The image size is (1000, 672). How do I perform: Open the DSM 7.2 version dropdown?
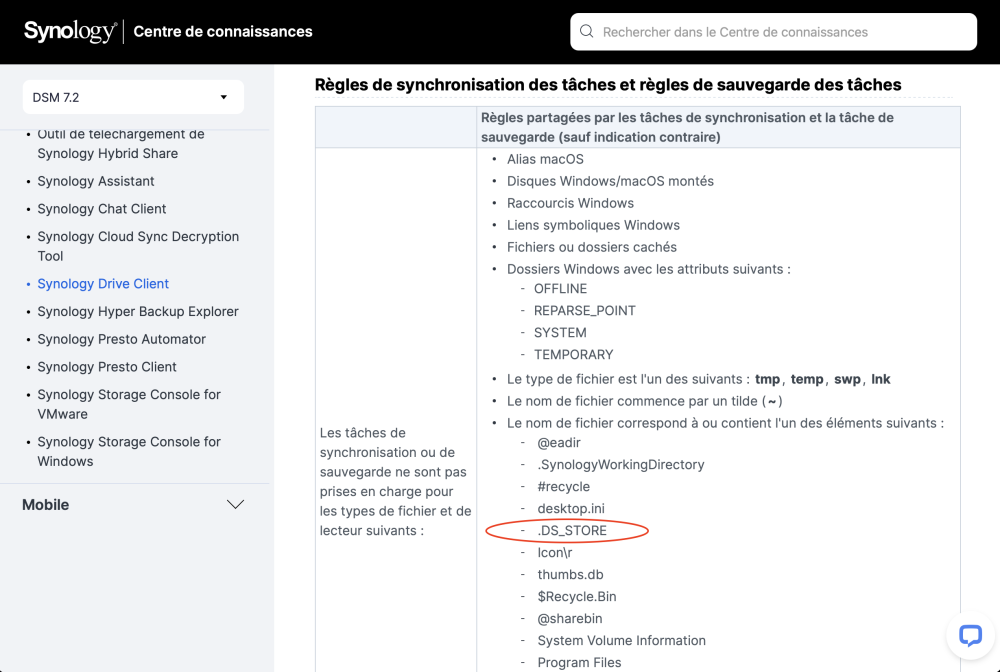point(133,97)
